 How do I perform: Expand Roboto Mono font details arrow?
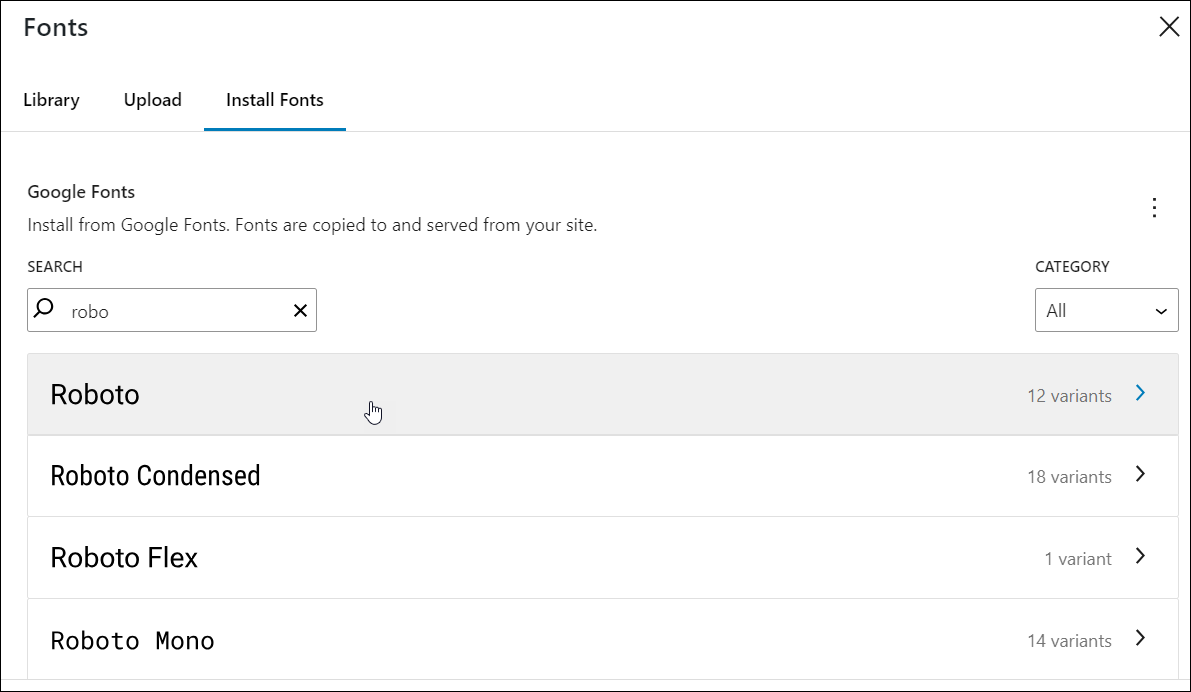click(1140, 638)
